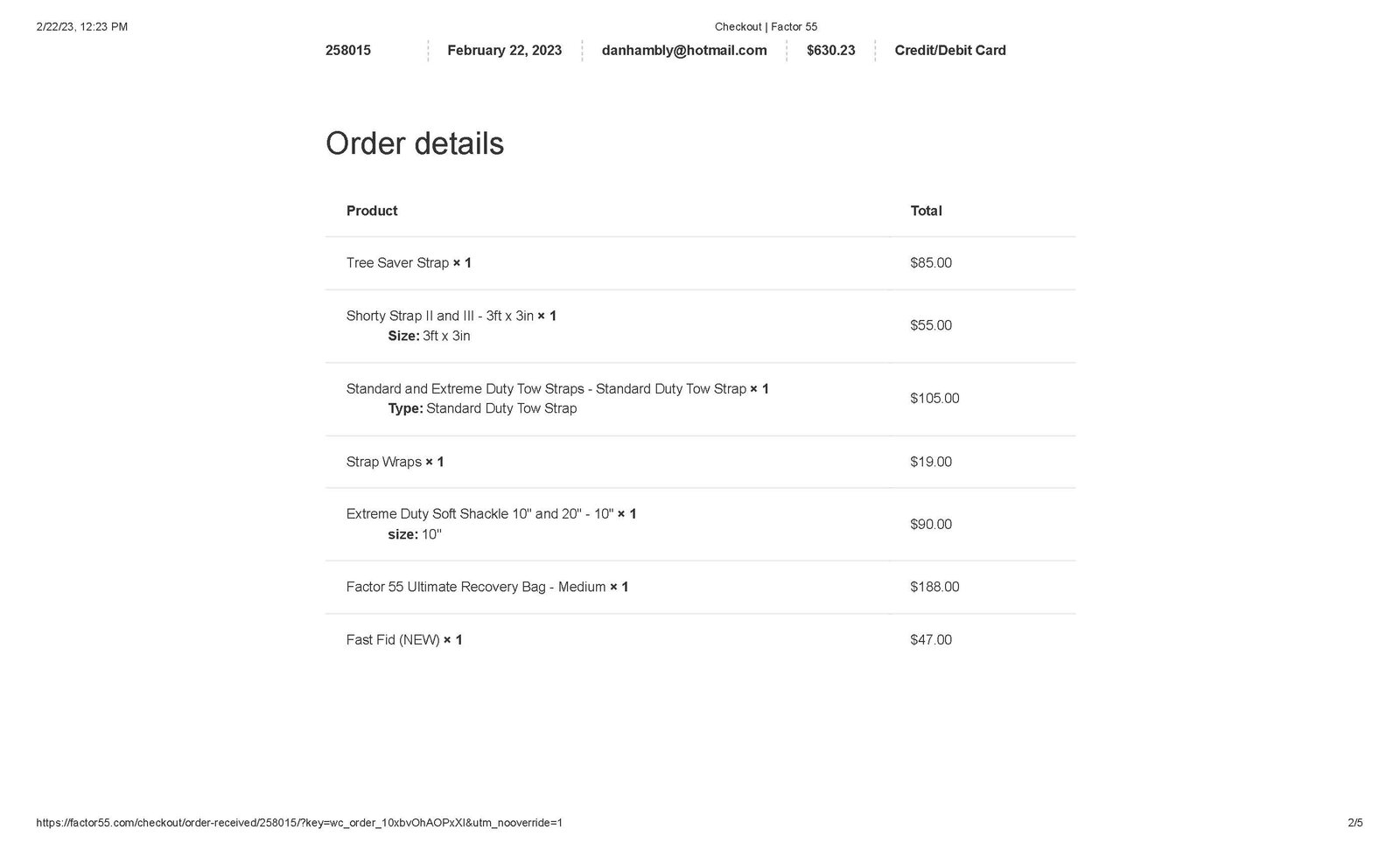Screen dimensions: 1400x850
Task: Click the Product column header
Action: point(372,211)
